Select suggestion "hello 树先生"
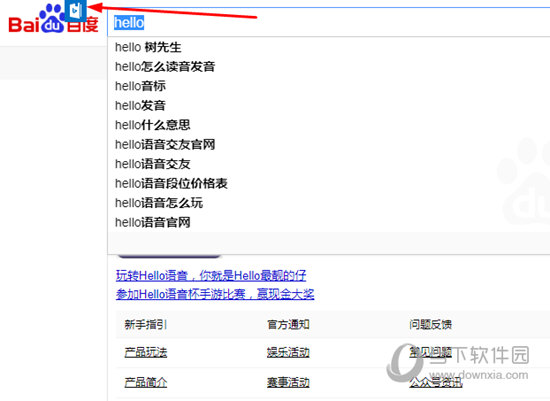The width and height of the screenshot is (550, 401). pos(148,47)
